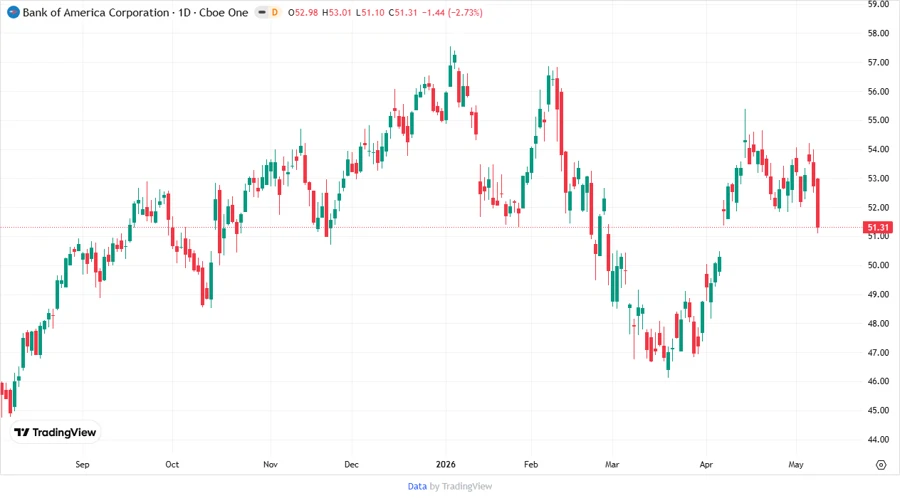Open chart settings gear icon
Viewport: 900px width, 498px height.
881,465
